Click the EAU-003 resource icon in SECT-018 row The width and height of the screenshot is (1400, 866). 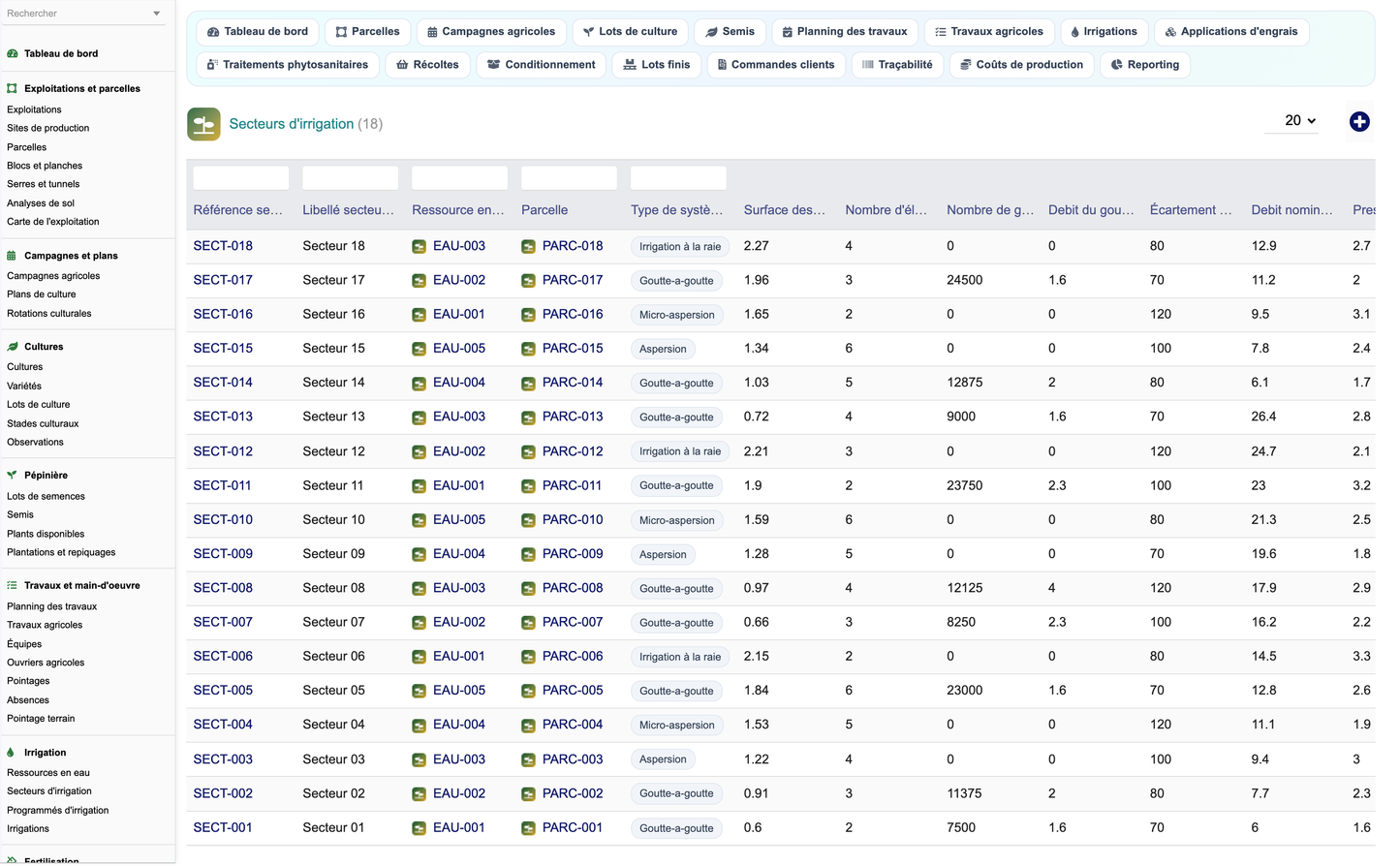(419, 247)
